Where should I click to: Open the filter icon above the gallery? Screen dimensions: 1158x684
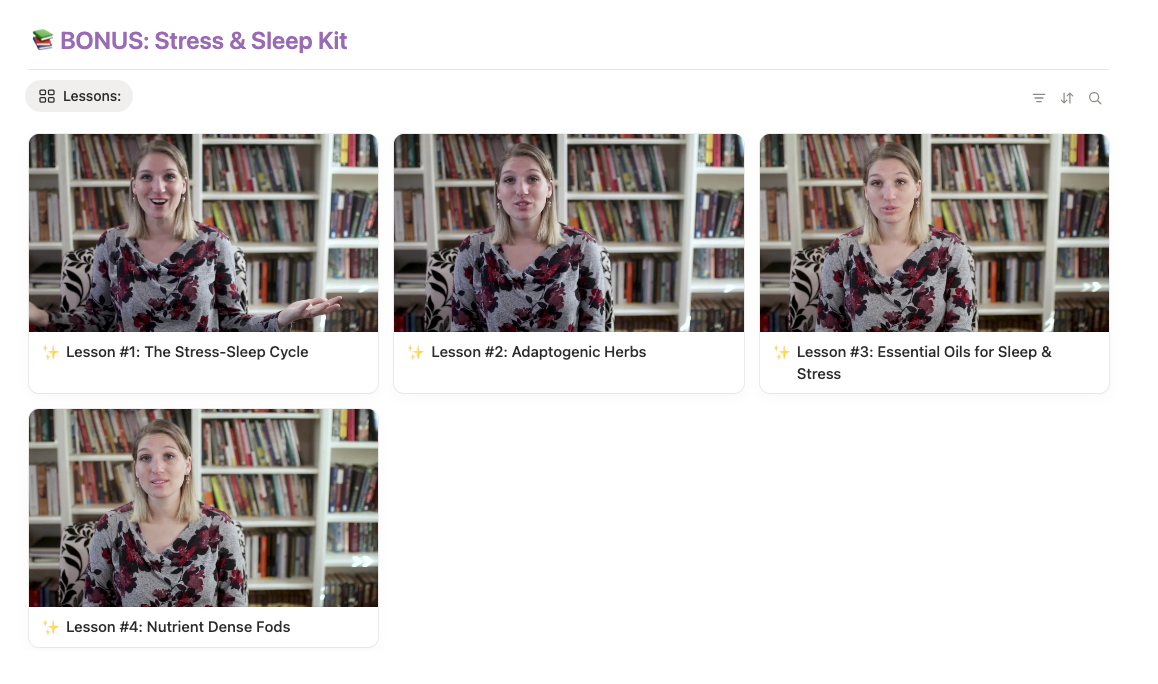[1039, 98]
